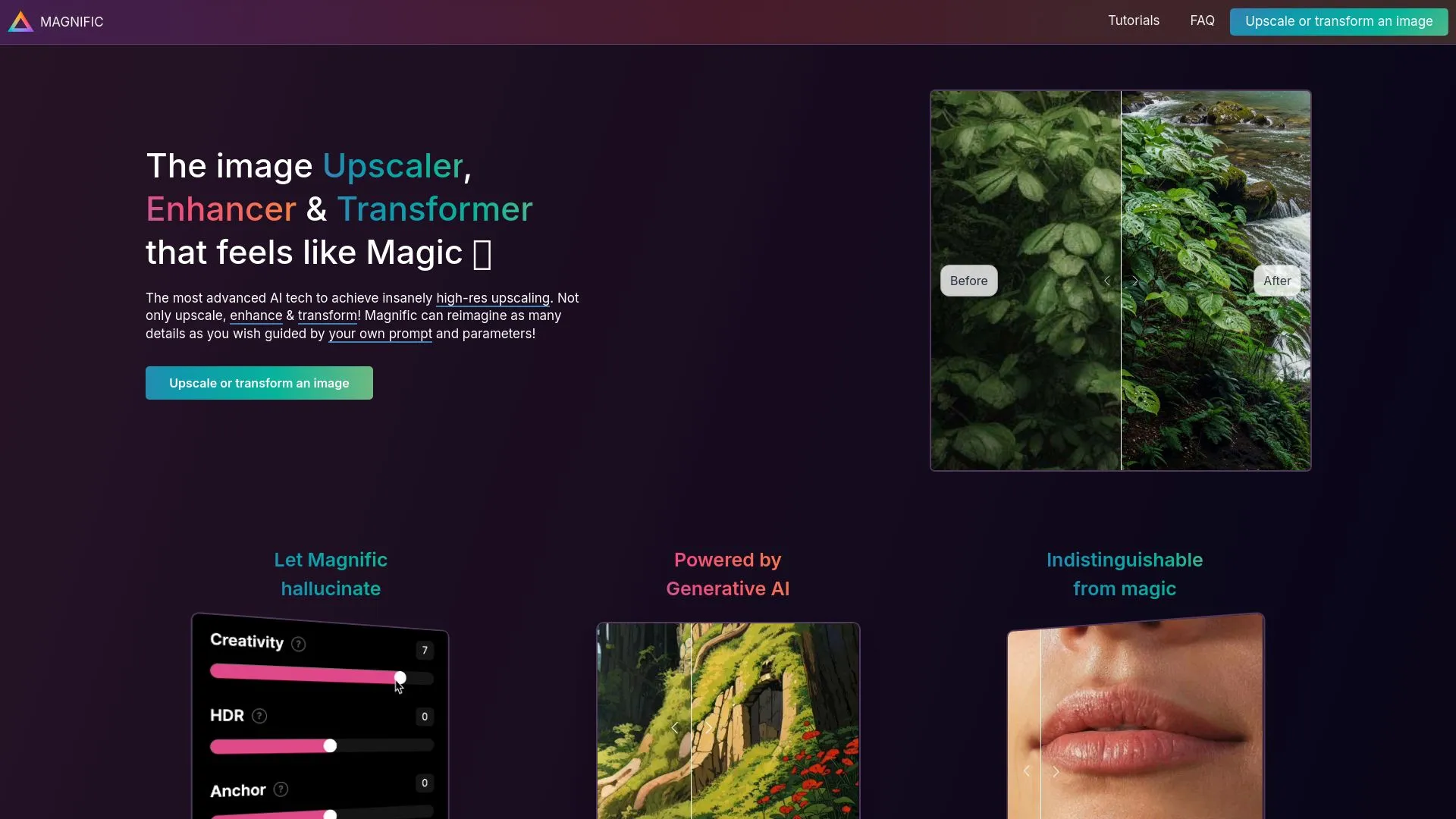
Task: Open the enhance link
Action: tap(256, 316)
